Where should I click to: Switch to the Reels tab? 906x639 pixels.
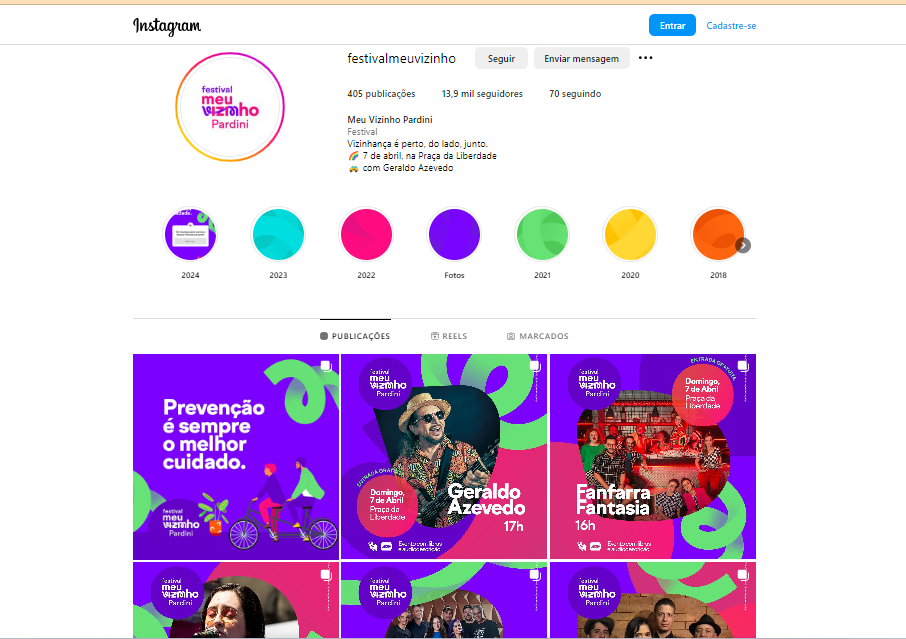pos(449,336)
